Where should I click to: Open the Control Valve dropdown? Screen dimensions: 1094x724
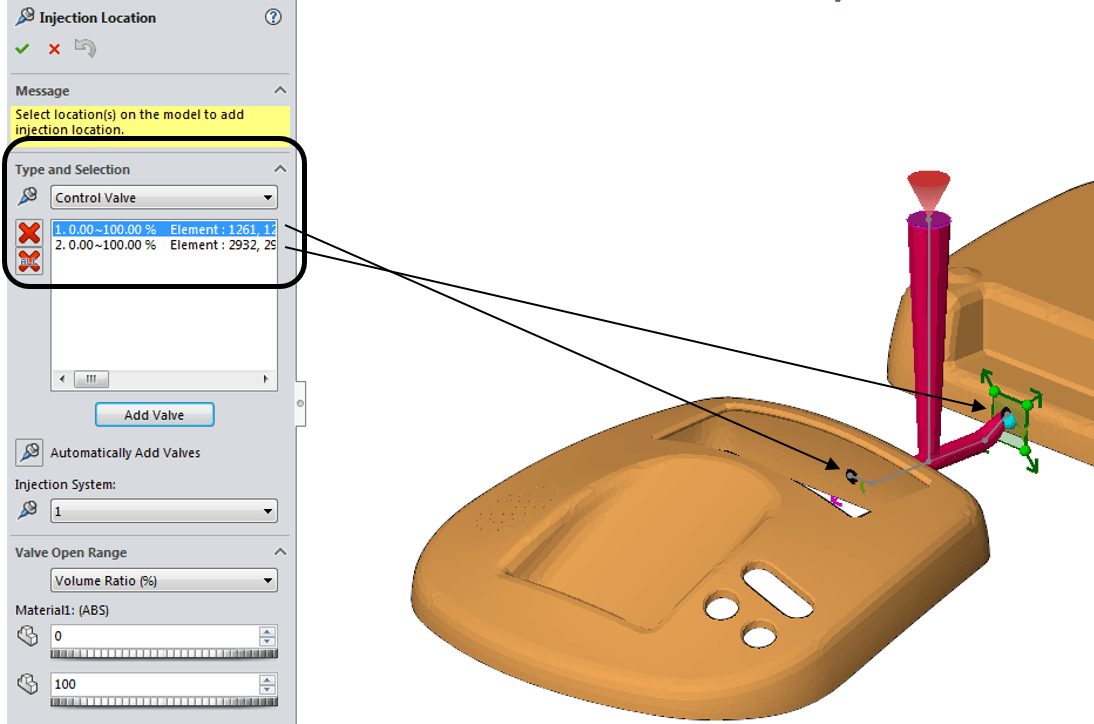point(164,197)
